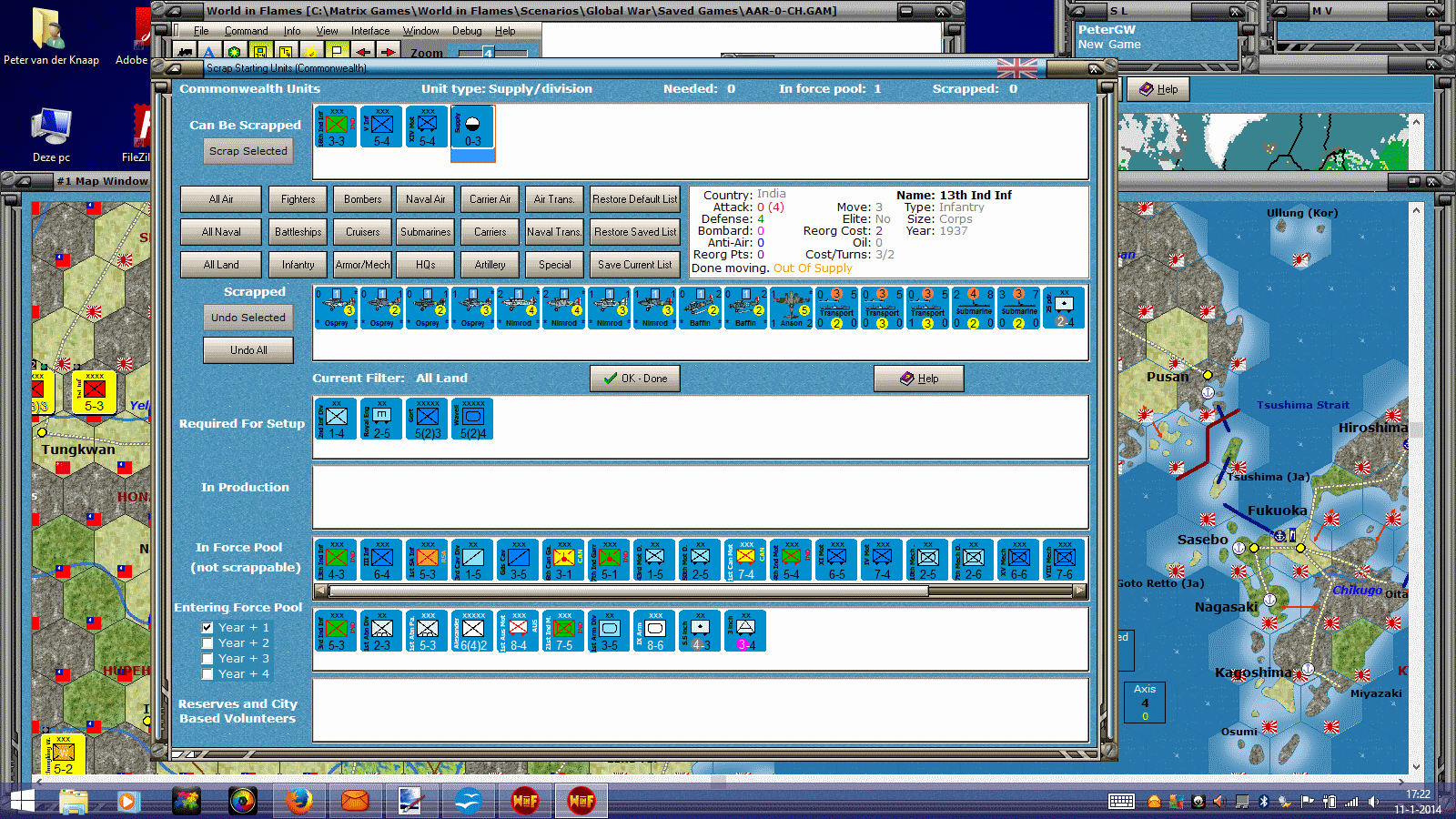Filter units with the Submarines button
1456x819 pixels.
coord(426,232)
